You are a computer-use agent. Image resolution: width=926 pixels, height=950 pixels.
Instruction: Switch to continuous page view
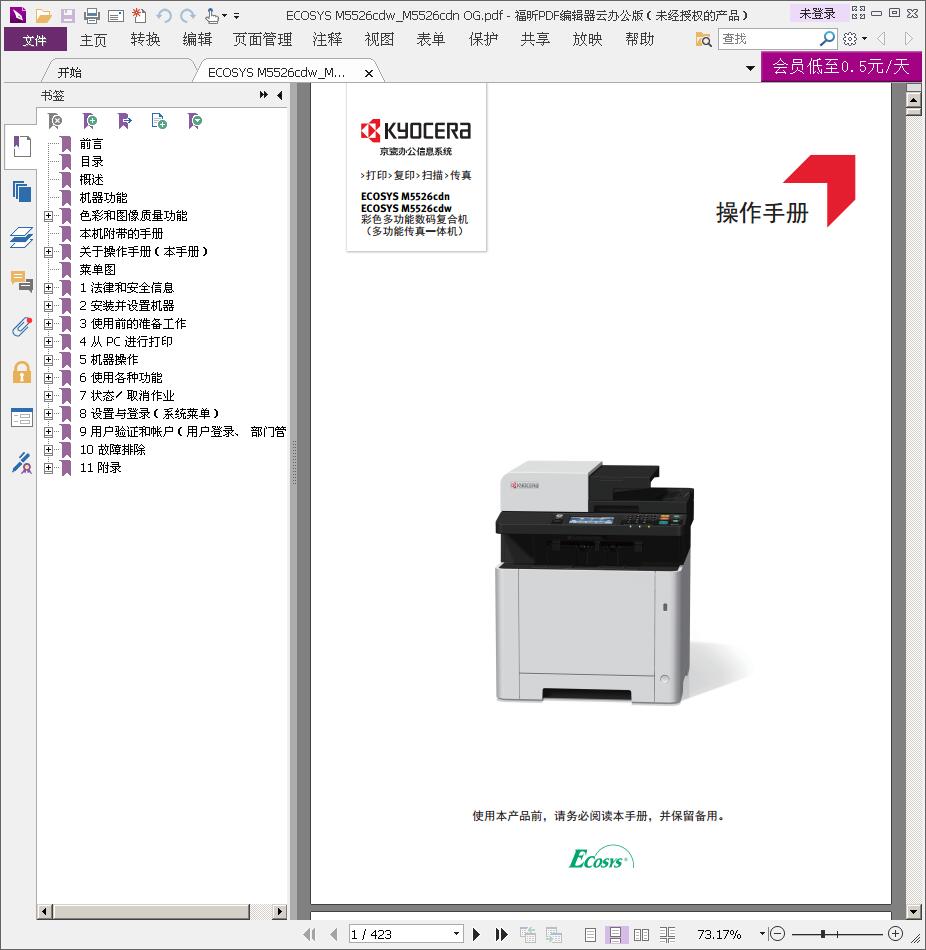615,935
